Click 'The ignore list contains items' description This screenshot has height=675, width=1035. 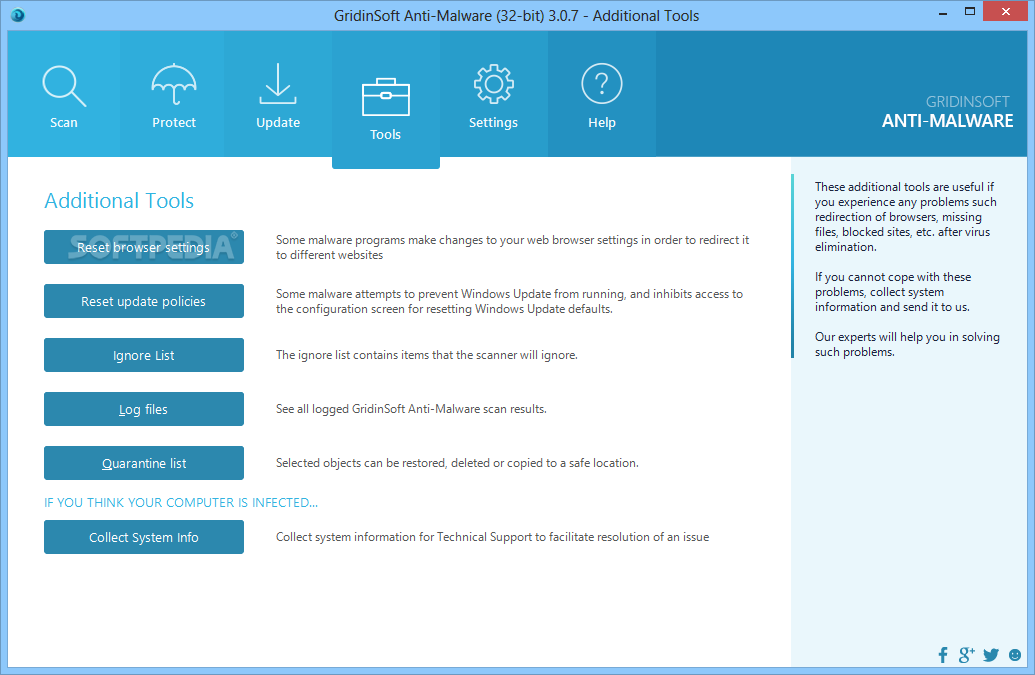pos(426,355)
